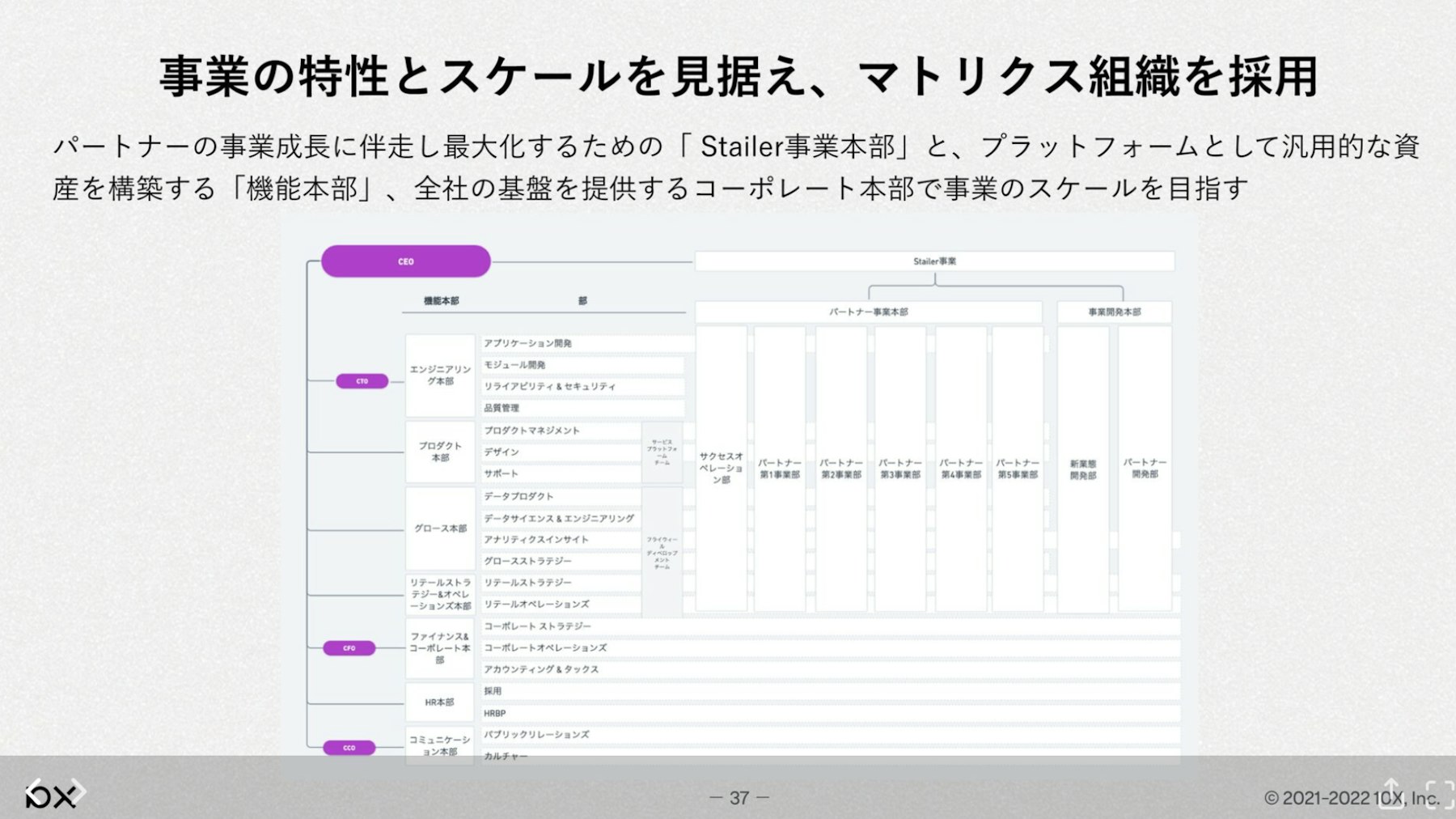Click the パブリックリレーションズ row
Image resolution: width=1456 pixels, height=819 pixels.
point(830,735)
